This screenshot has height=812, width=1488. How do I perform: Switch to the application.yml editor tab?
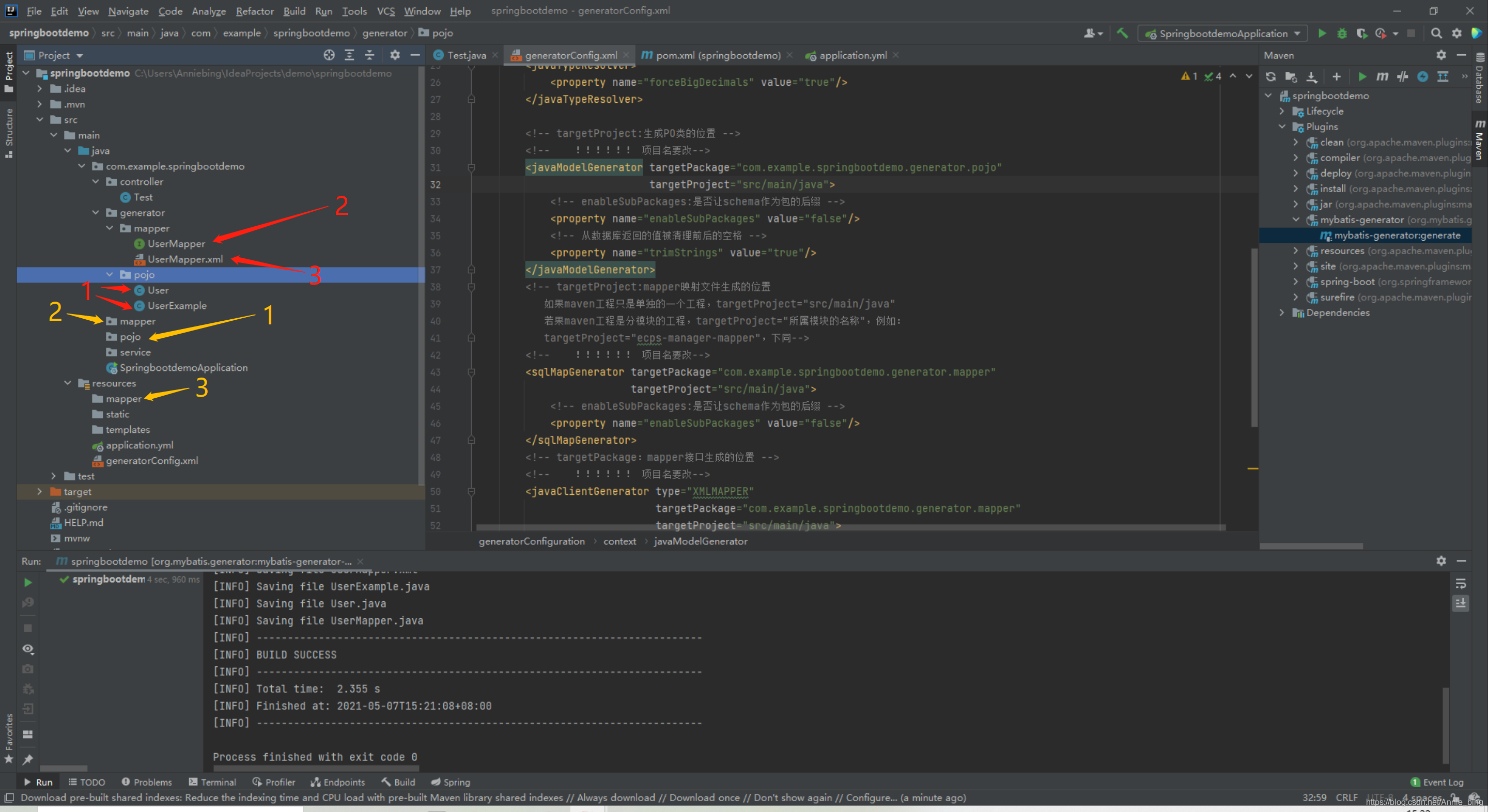(x=852, y=55)
